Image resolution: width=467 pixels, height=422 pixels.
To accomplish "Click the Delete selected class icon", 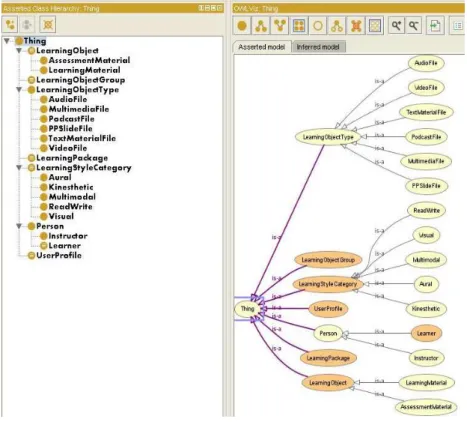I will [48, 25].
